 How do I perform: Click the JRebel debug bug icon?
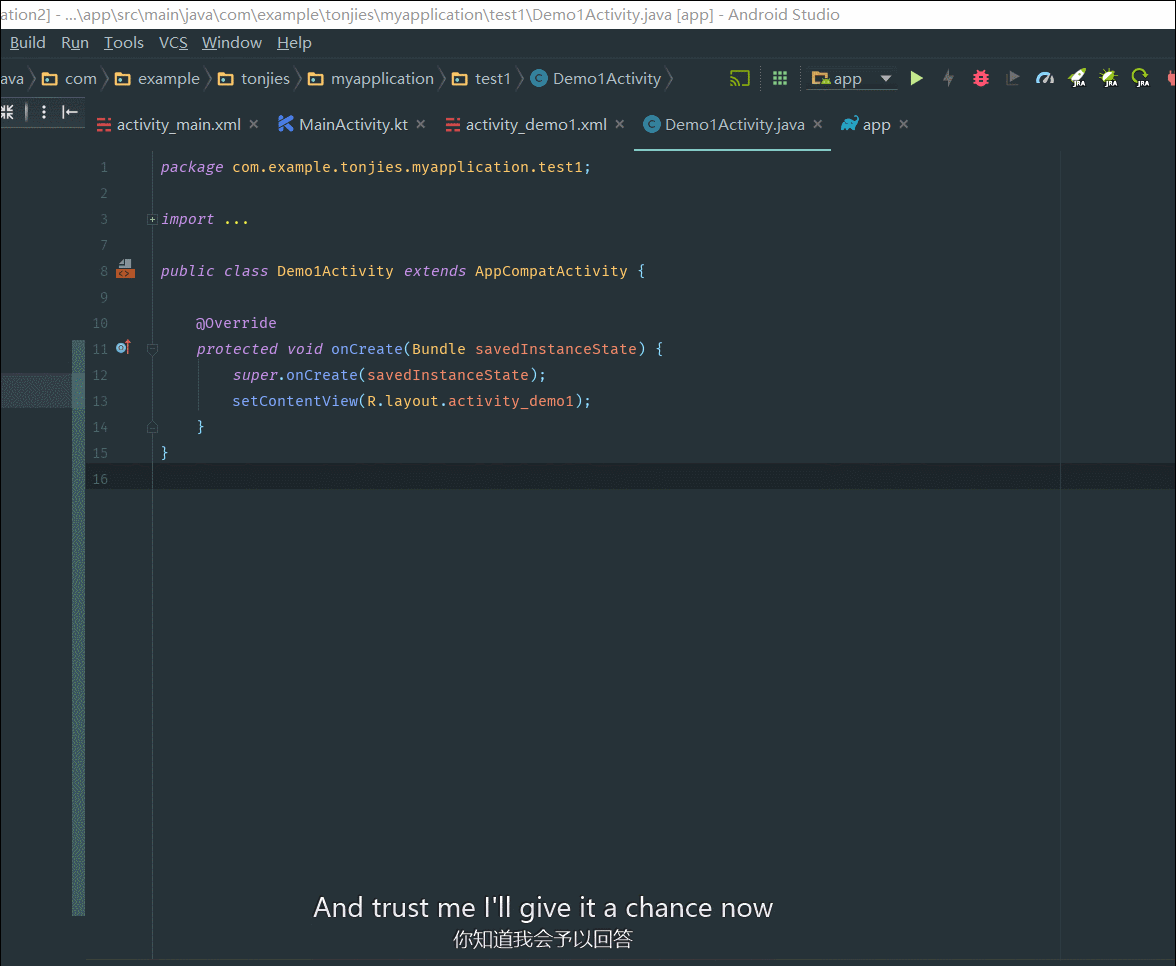click(x=1108, y=78)
